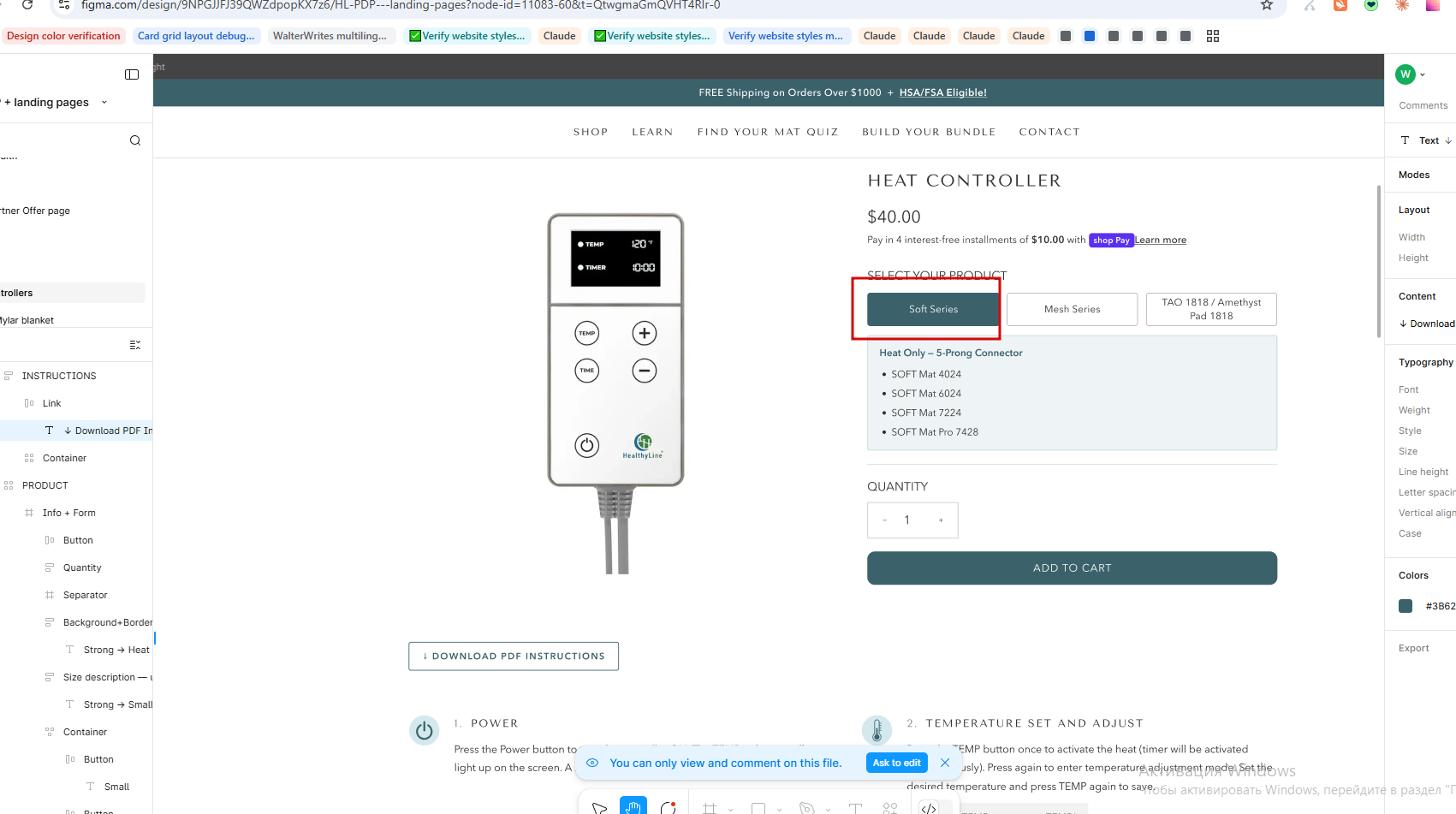Image resolution: width=1456 pixels, height=814 pixels.
Task: Select the Comment tool
Action: pos(669,807)
